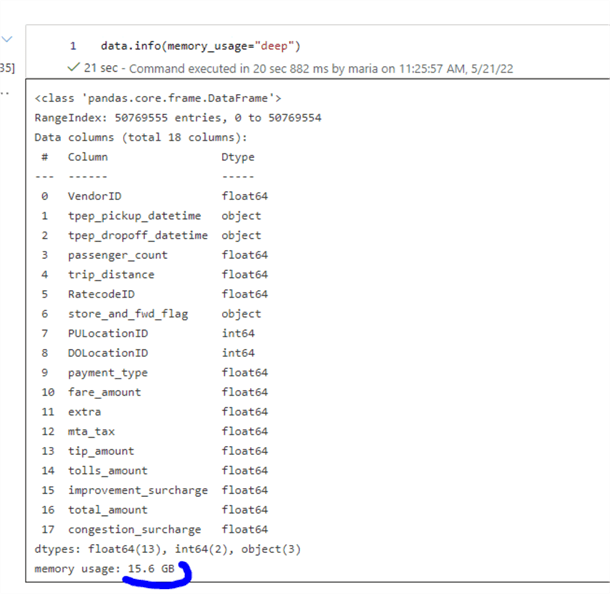This screenshot has width=610, height=594.
Task: Select the trip_distance column name
Action: click(111, 275)
